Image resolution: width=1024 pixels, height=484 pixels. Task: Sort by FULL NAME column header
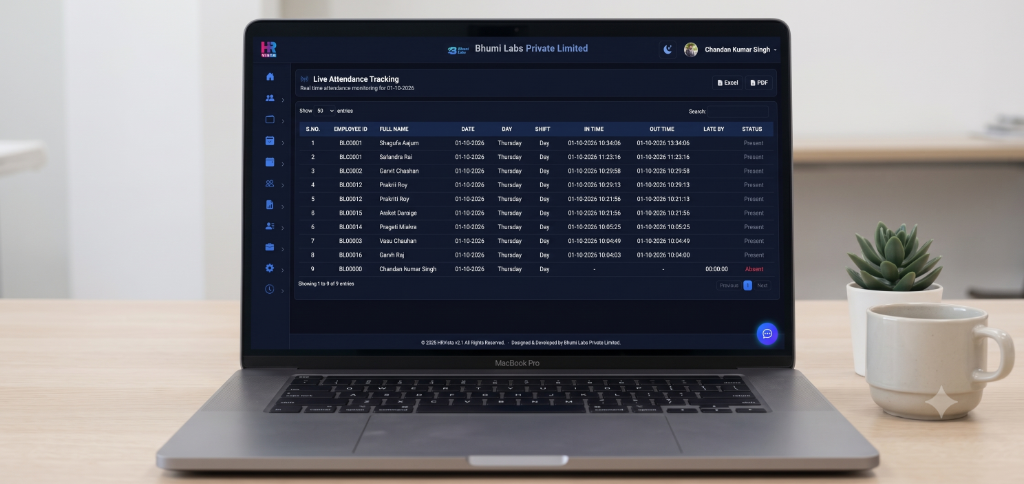(394, 129)
